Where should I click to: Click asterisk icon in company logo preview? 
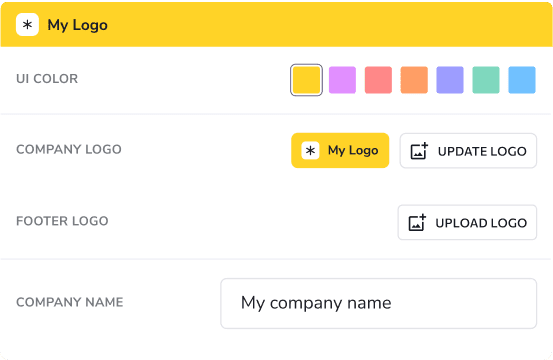click(x=310, y=151)
